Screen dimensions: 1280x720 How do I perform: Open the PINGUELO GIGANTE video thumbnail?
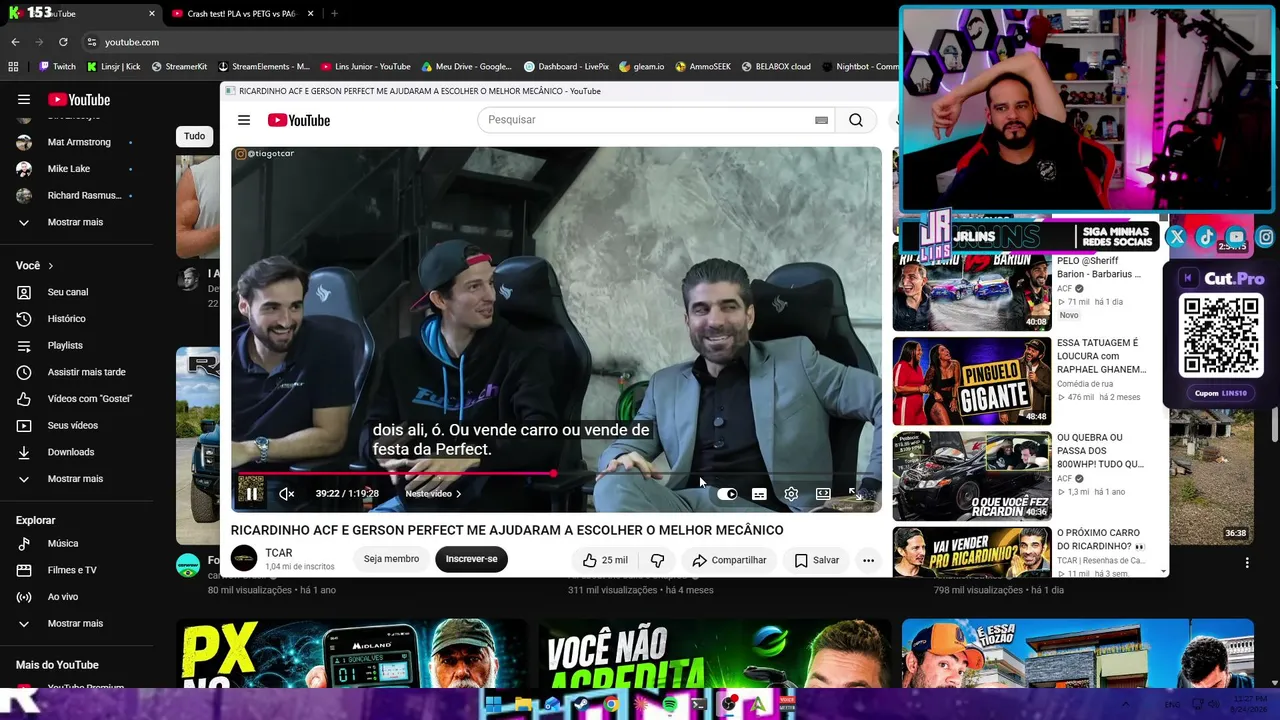click(971, 381)
